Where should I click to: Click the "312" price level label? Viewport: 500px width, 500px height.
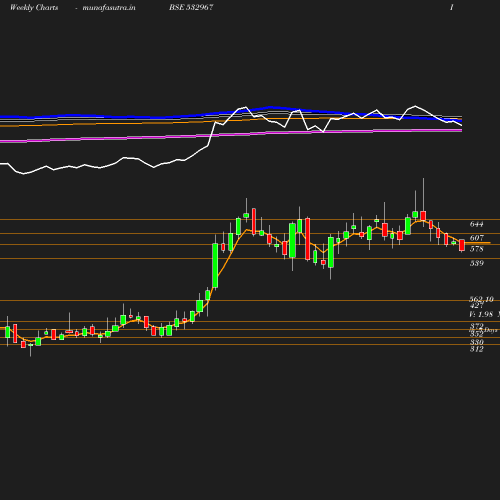477,349
